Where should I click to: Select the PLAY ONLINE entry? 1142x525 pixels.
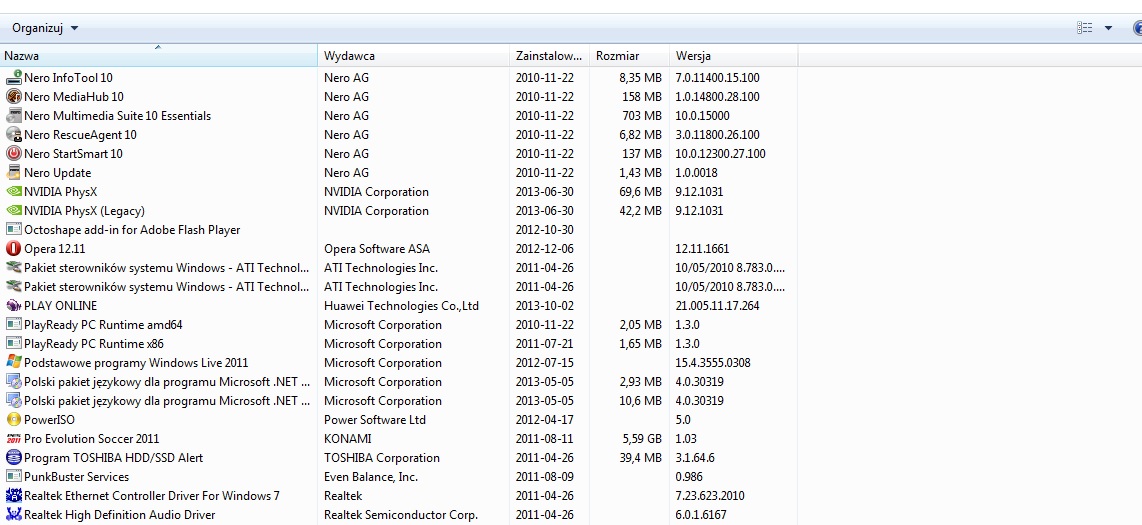tap(60, 306)
